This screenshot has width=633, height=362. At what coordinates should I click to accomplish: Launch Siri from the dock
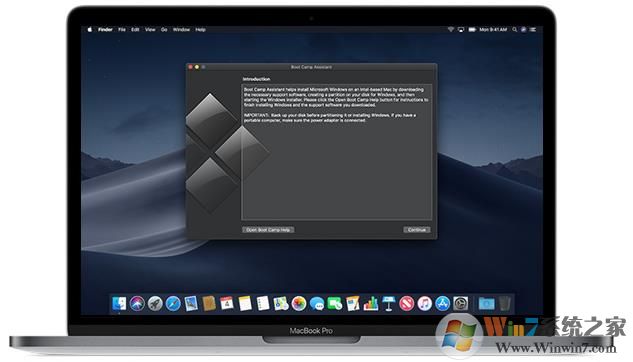pyautogui.click(x=137, y=303)
